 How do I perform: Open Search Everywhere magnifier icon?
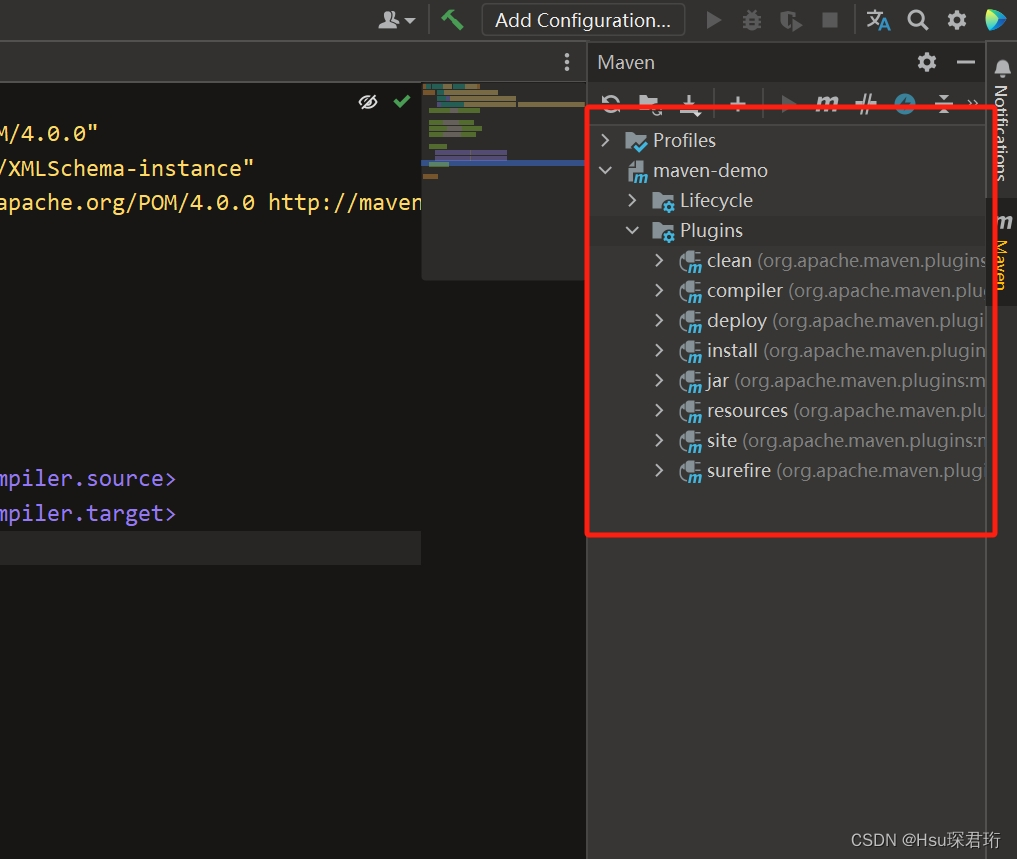pyautogui.click(x=917, y=20)
